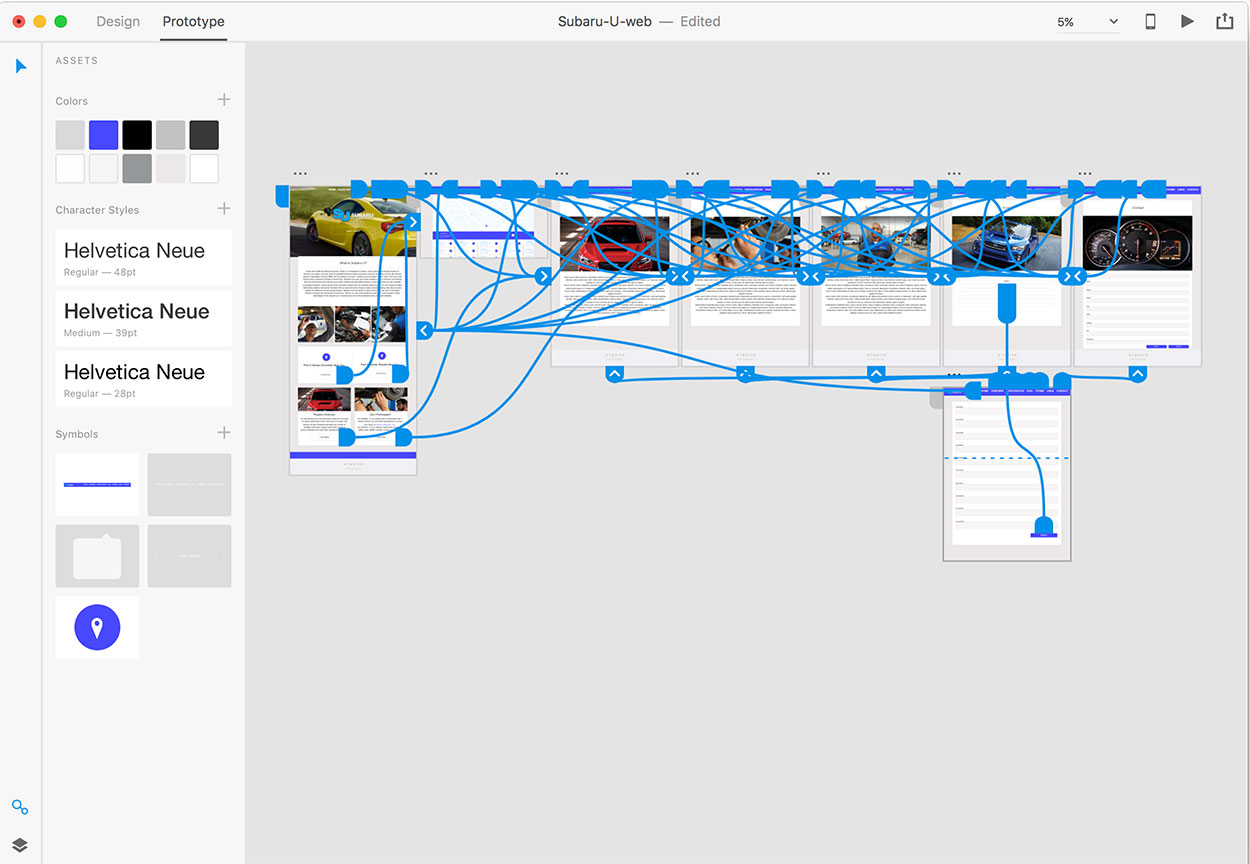This screenshot has height=864, width=1250.
Task: Switch to the Design tab
Action: pyautogui.click(x=118, y=21)
